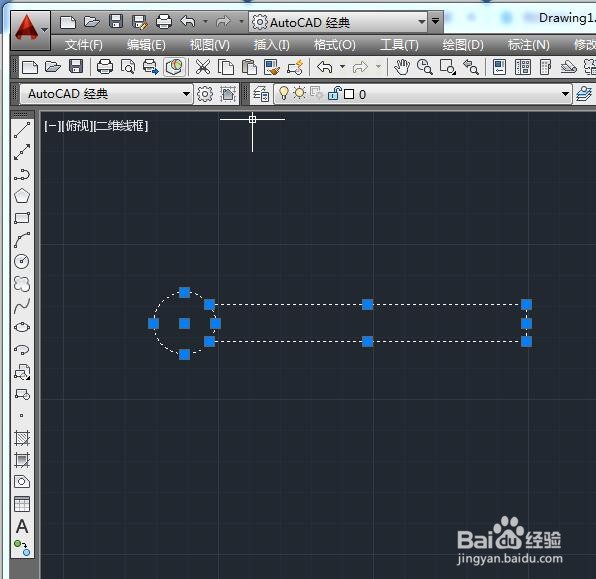Activate Zoom Realtime tool

(424, 67)
